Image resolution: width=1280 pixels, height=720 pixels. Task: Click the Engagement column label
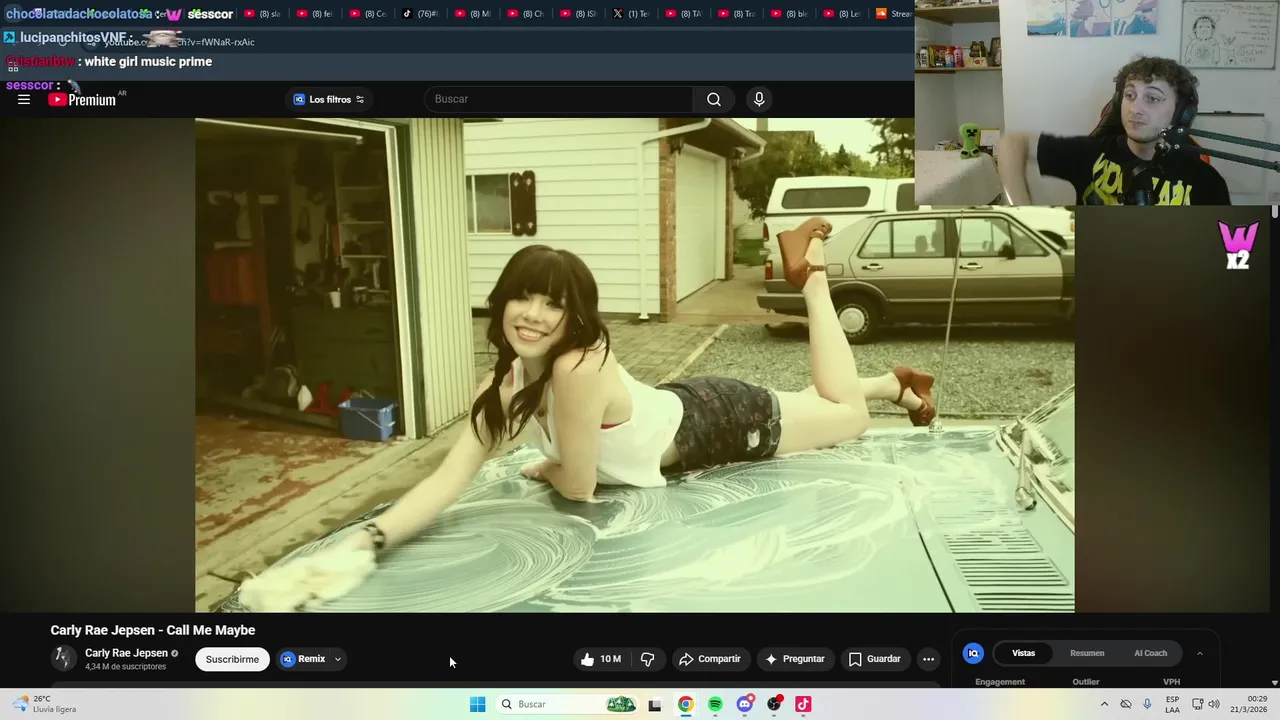pyautogui.click(x=1000, y=682)
